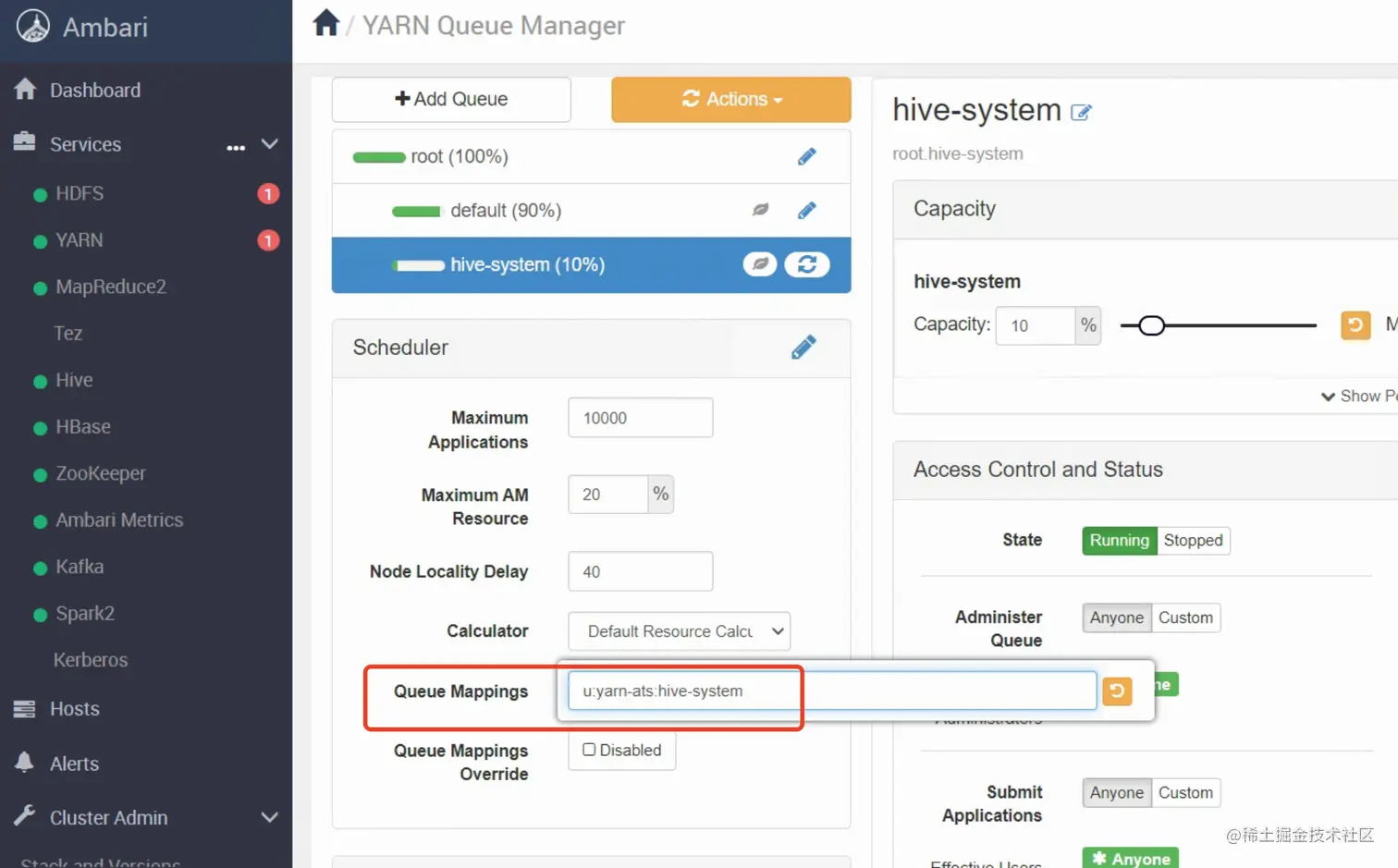1398x868 pixels.
Task: Select HDFS service
Action: click(80, 193)
